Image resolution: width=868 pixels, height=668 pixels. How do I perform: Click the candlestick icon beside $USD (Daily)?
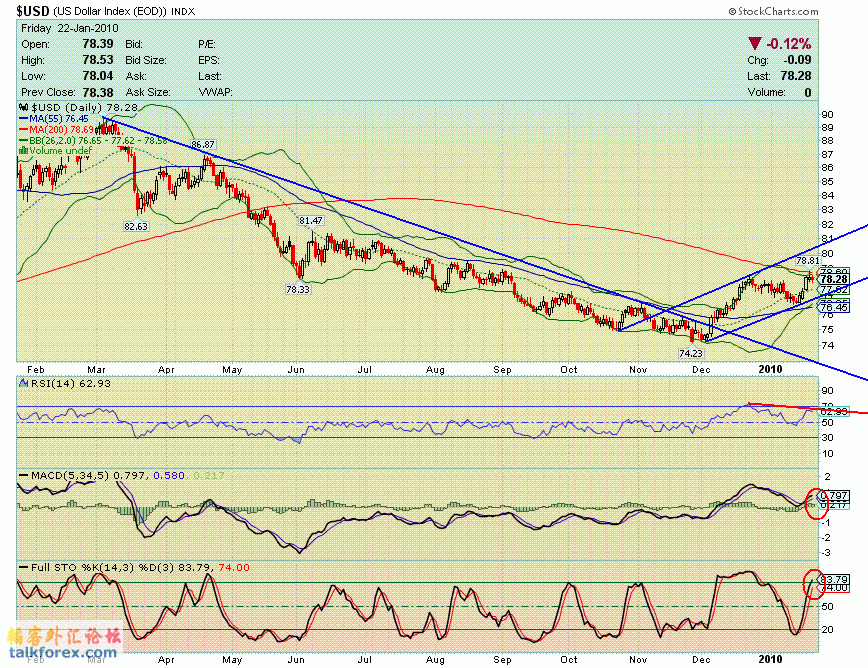click(24, 107)
